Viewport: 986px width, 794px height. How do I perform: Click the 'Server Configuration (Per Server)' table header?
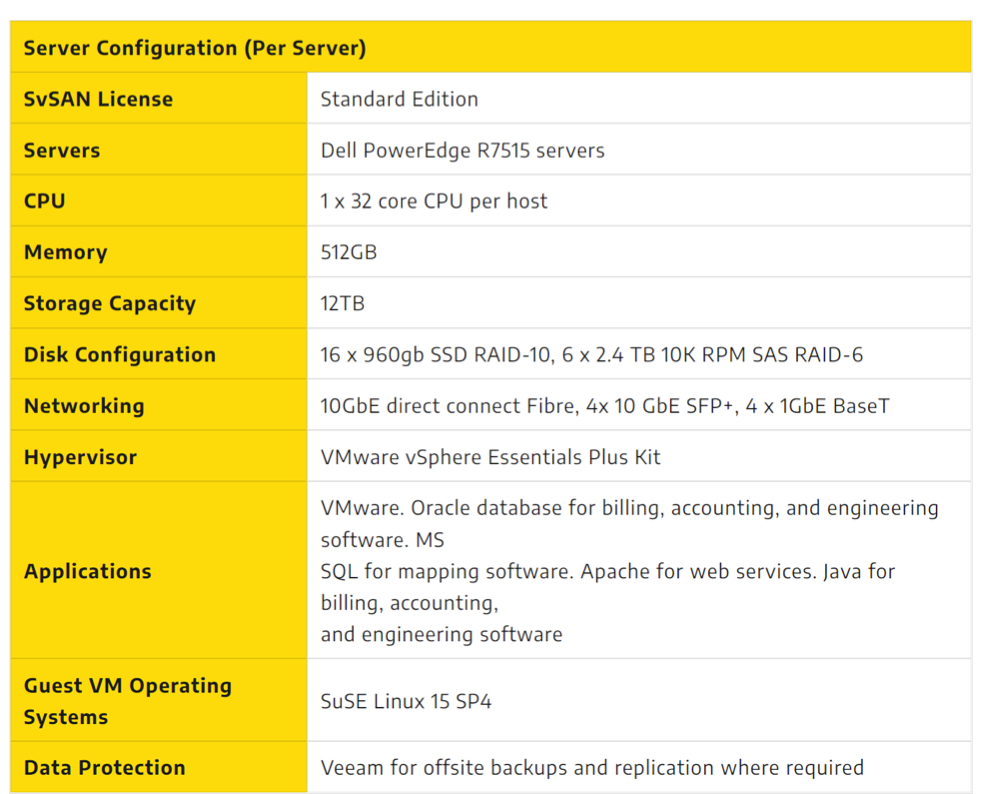point(194,48)
